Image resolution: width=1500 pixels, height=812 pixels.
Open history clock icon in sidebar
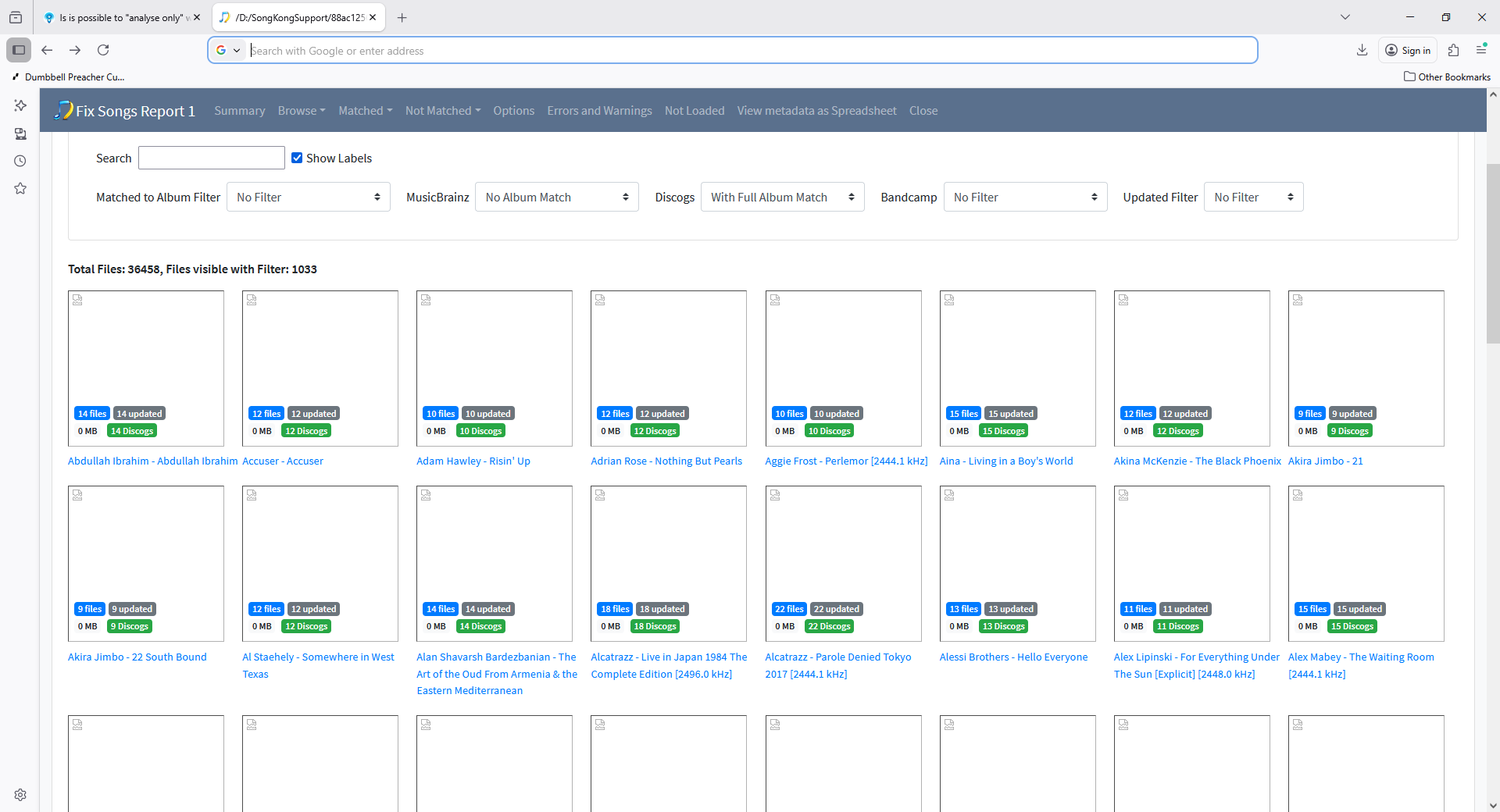coord(20,161)
